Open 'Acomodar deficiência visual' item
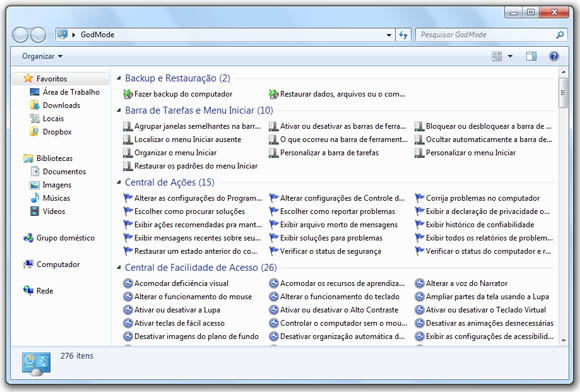The width and height of the screenshot is (580, 392). tap(176, 283)
